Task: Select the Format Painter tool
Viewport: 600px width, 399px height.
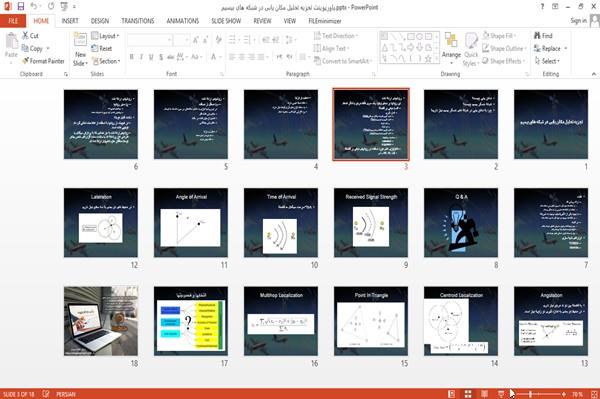Action: click(43, 61)
